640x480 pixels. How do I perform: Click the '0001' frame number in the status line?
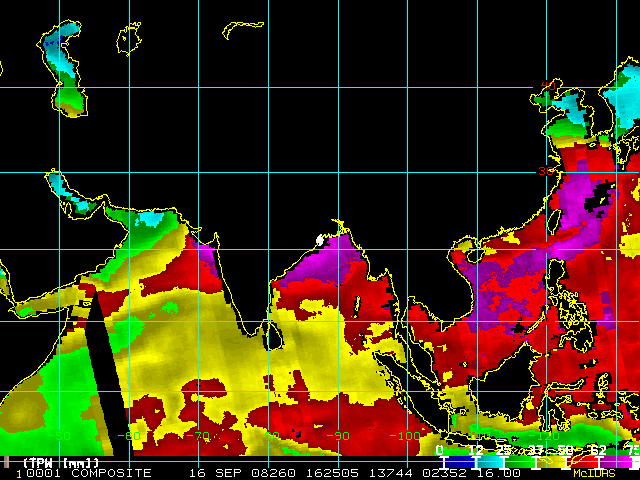43,473
